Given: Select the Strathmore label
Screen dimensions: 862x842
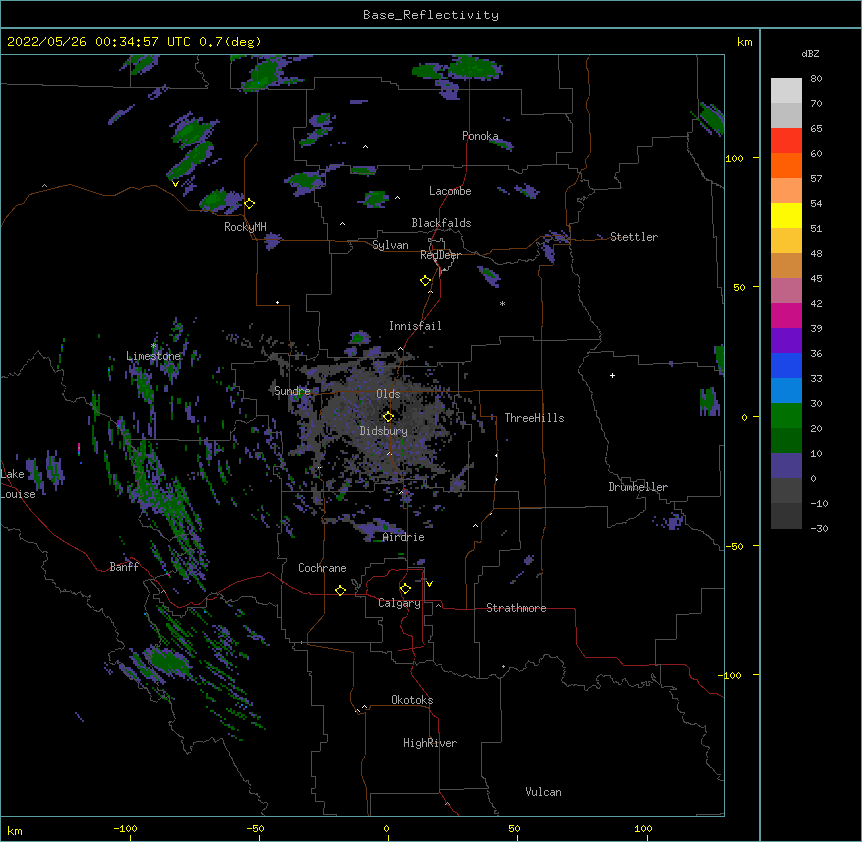Looking at the screenshot, I should [516, 608].
